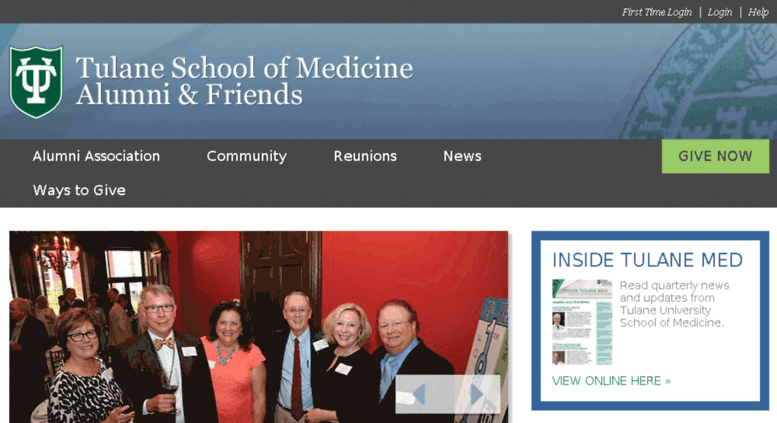This screenshot has height=423, width=777.
Task: Click the First Time Login link
Action: 657,12
